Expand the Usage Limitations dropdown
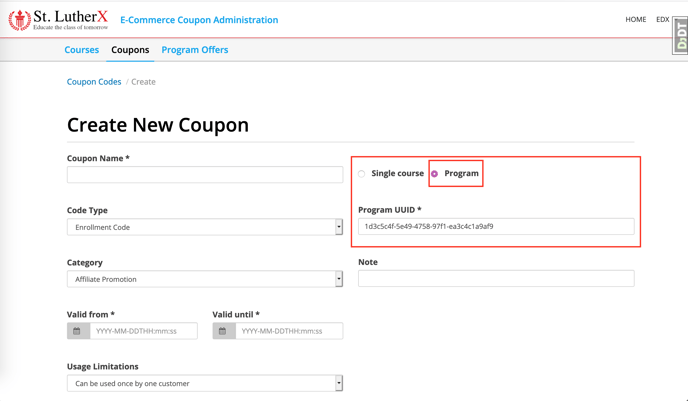Image resolution: width=688 pixels, height=401 pixels. pyautogui.click(x=204, y=383)
